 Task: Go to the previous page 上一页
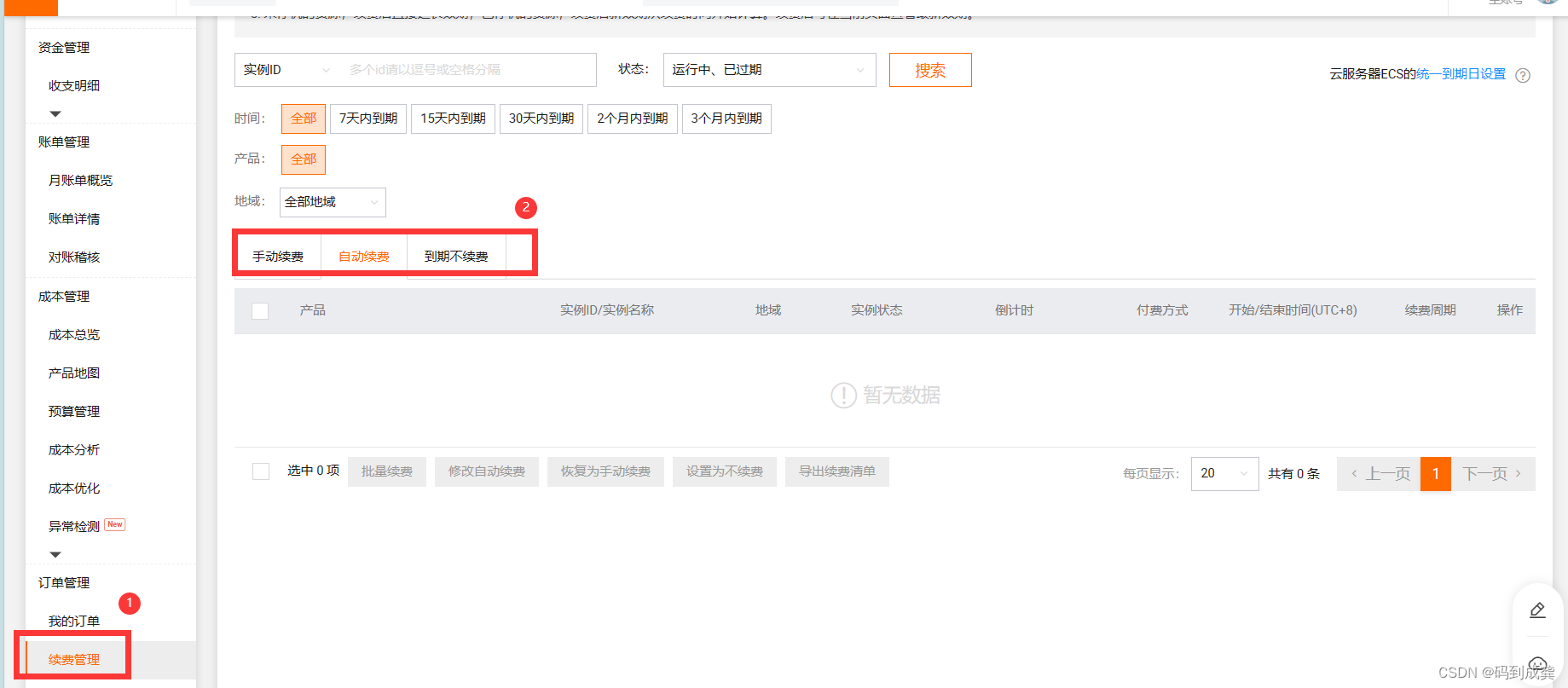pos(1379,474)
